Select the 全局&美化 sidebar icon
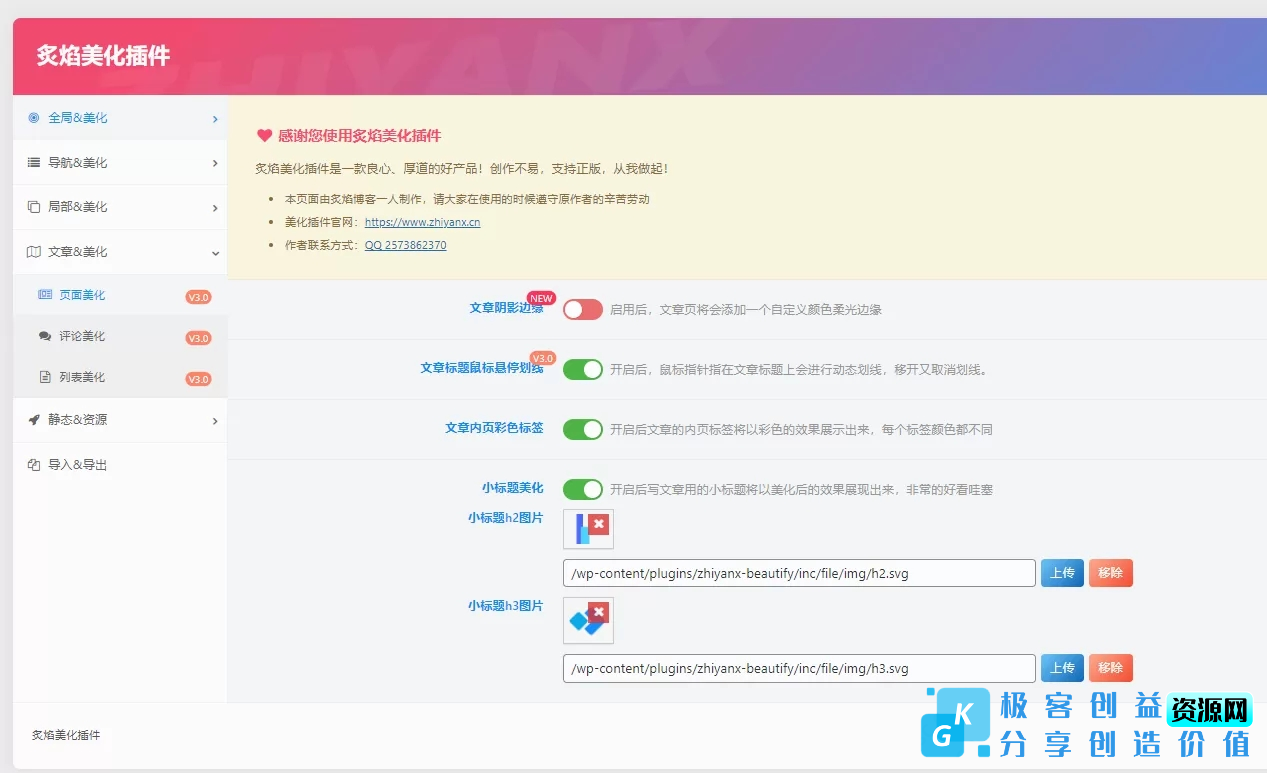The image size is (1267, 773). 33,117
